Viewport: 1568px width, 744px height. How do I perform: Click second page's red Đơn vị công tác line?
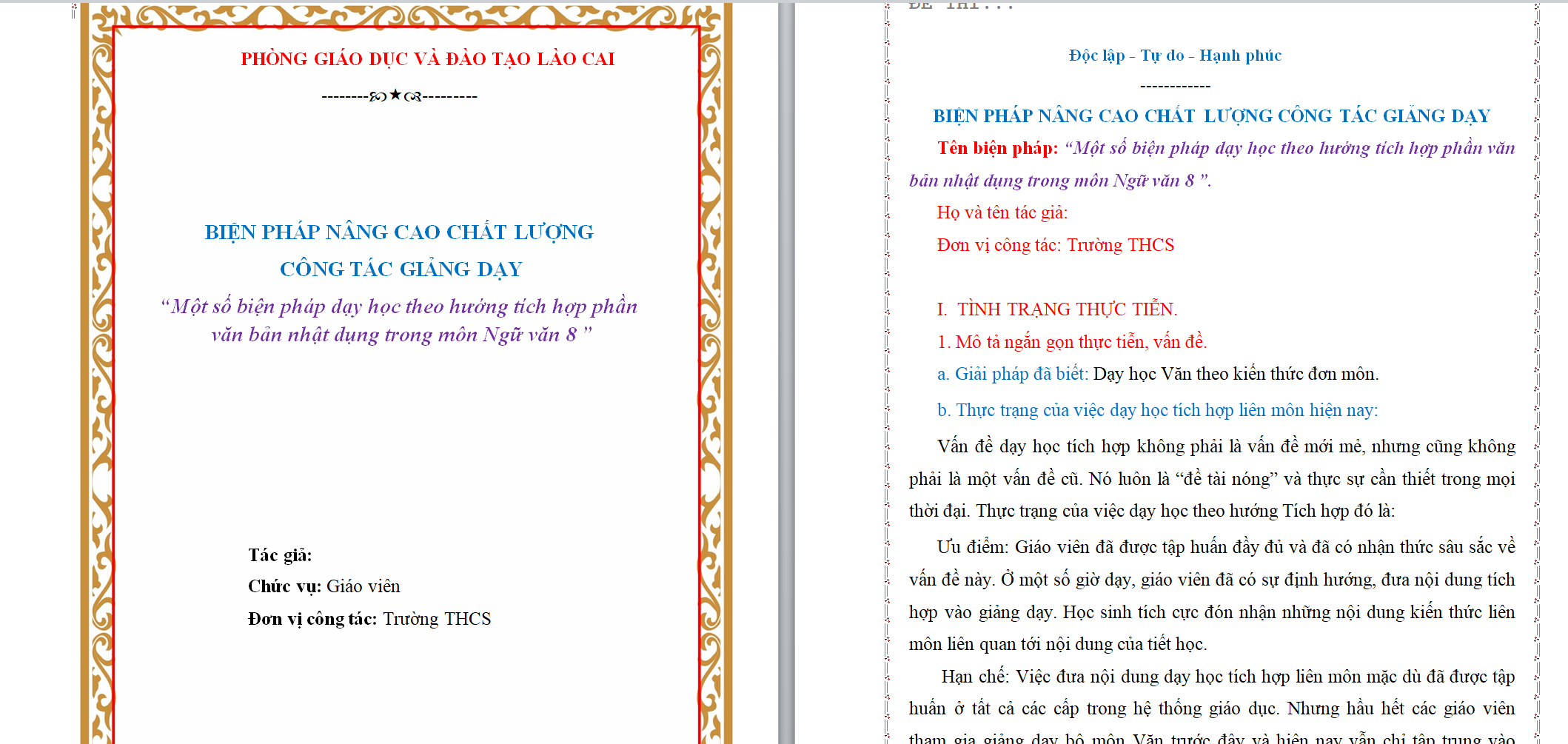(1055, 246)
